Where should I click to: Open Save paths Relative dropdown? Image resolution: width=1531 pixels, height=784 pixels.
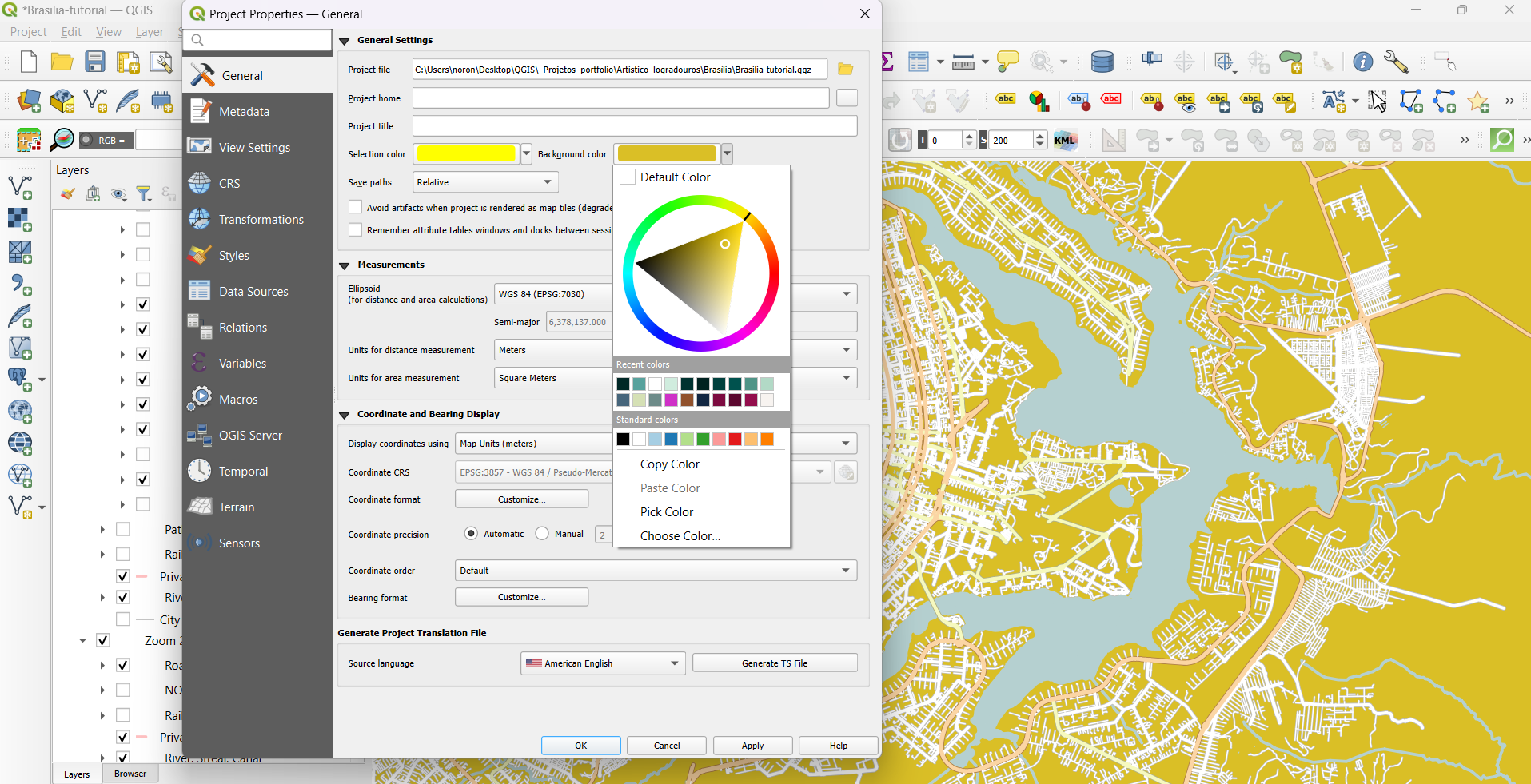pyautogui.click(x=485, y=182)
